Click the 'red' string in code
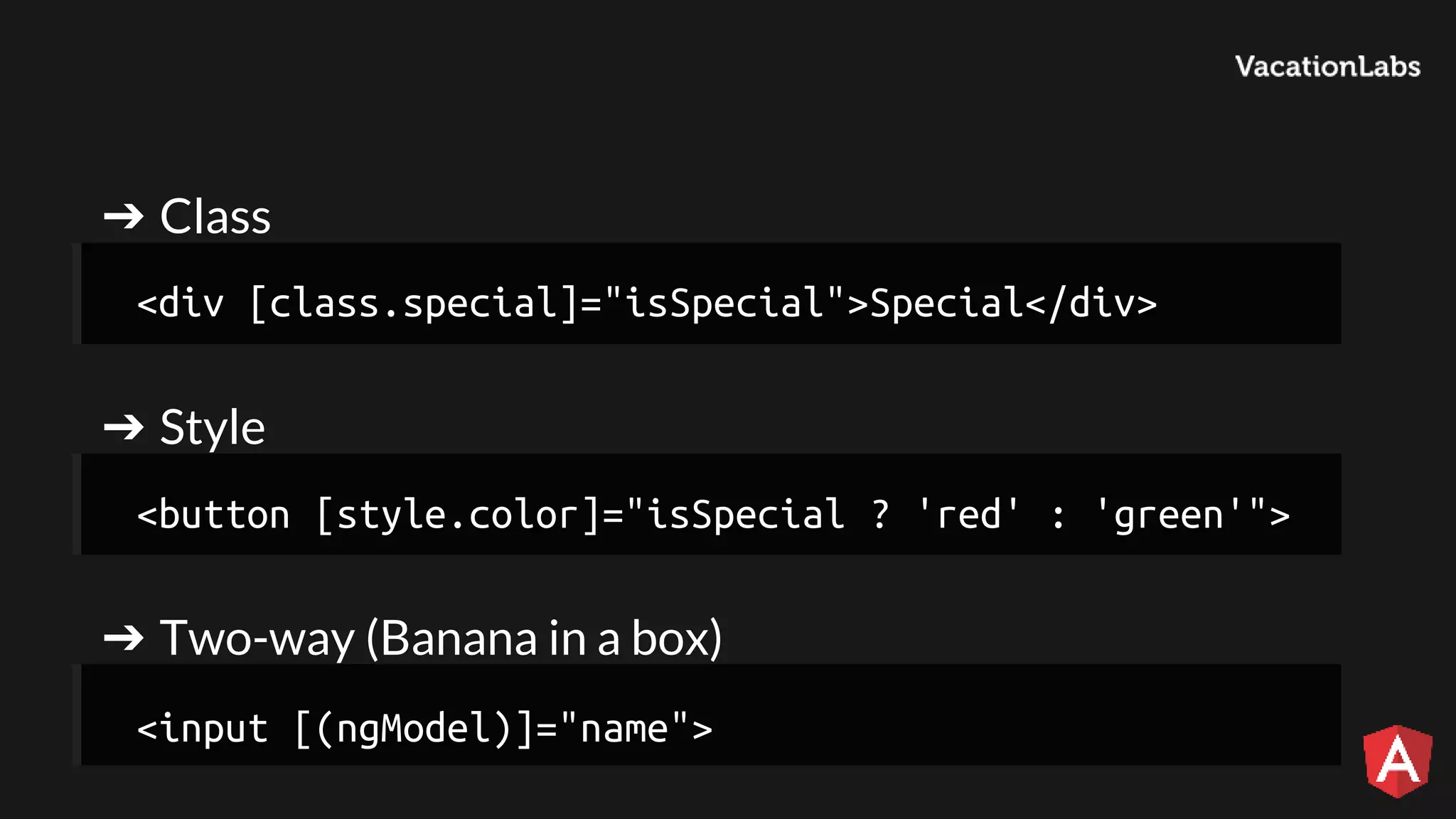This screenshot has width=1456, height=819. (969, 515)
